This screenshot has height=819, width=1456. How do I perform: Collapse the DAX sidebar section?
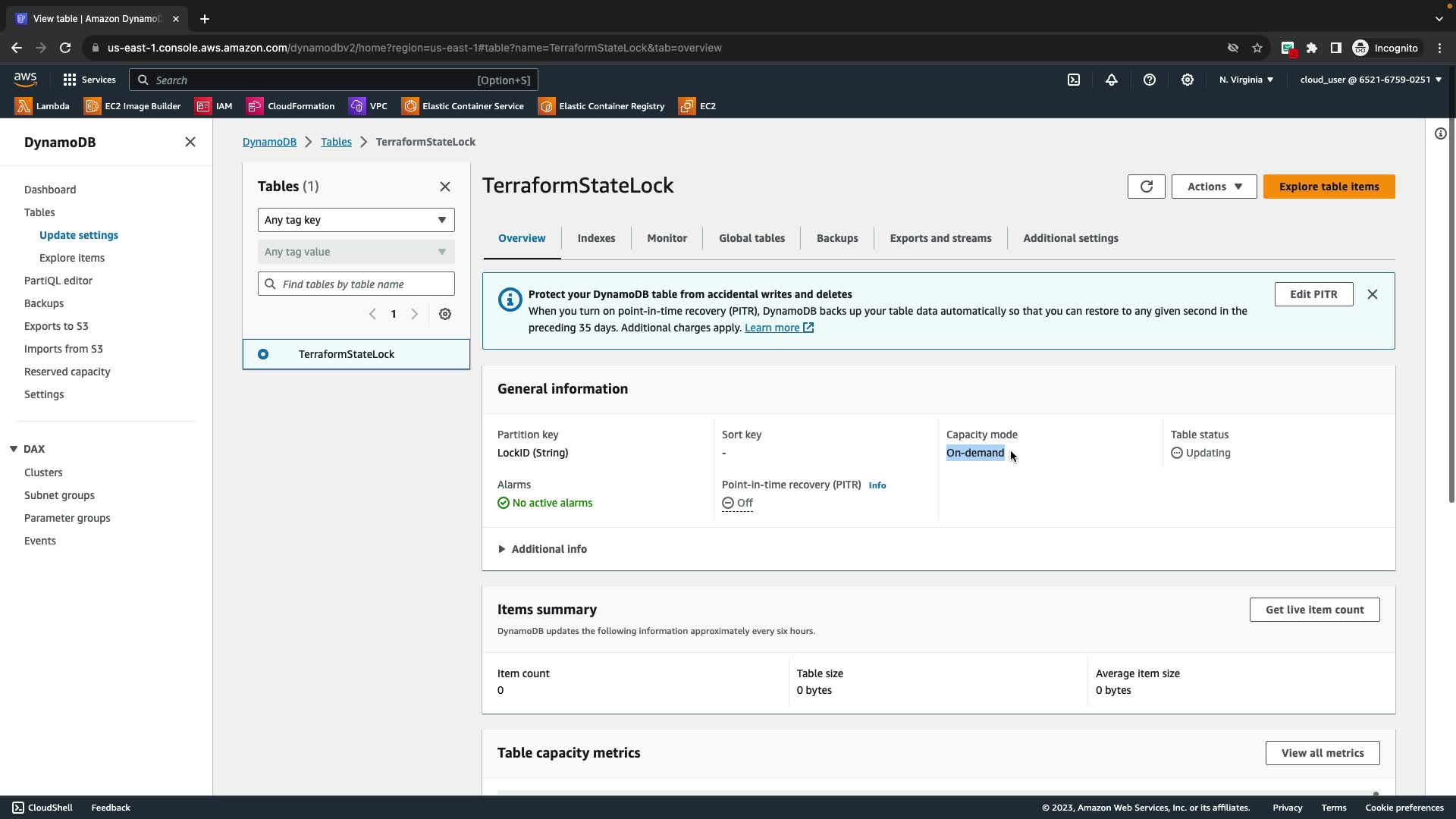[14, 449]
